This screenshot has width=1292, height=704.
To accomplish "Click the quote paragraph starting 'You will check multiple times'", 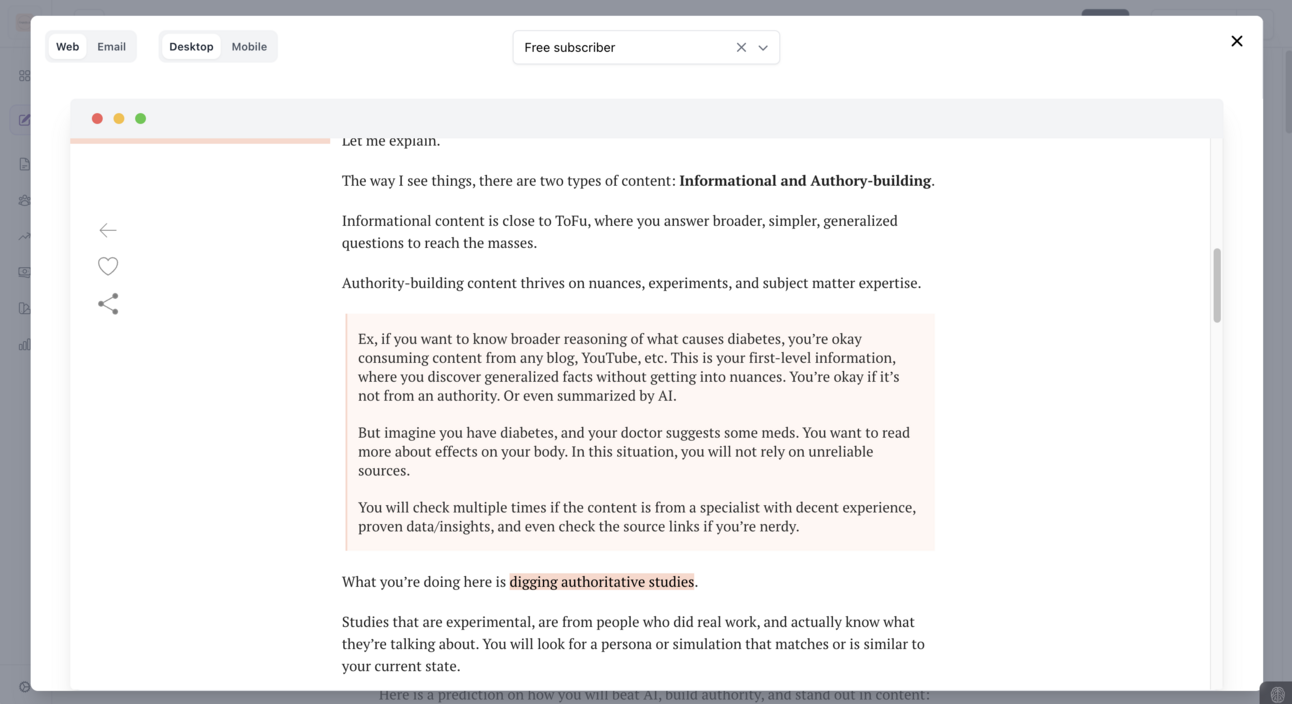I will click(x=637, y=517).
